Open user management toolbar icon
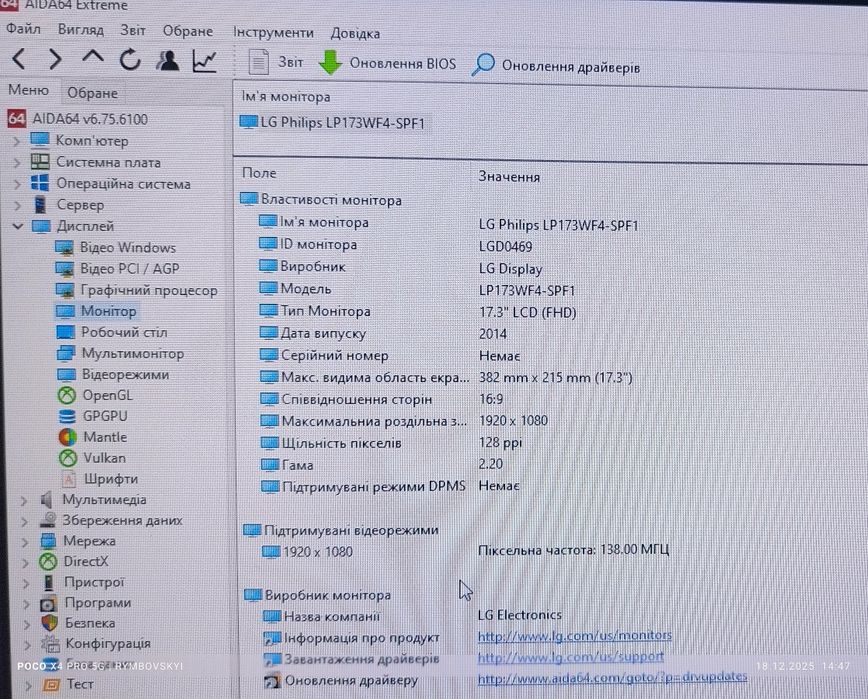This screenshot has width=868, height=699. click(x=167, y=60)
